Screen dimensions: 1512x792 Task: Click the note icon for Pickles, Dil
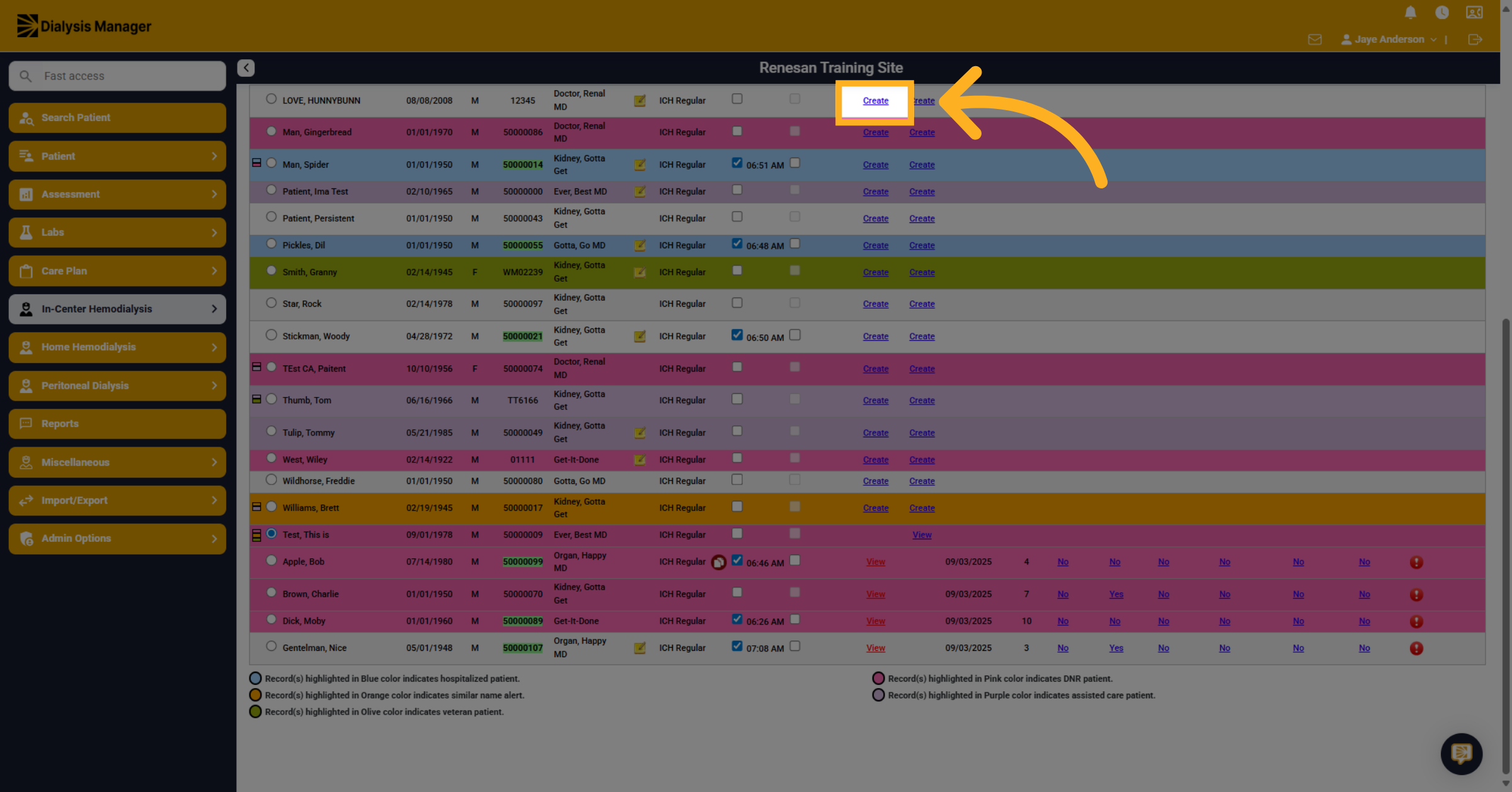coord(639,246)
